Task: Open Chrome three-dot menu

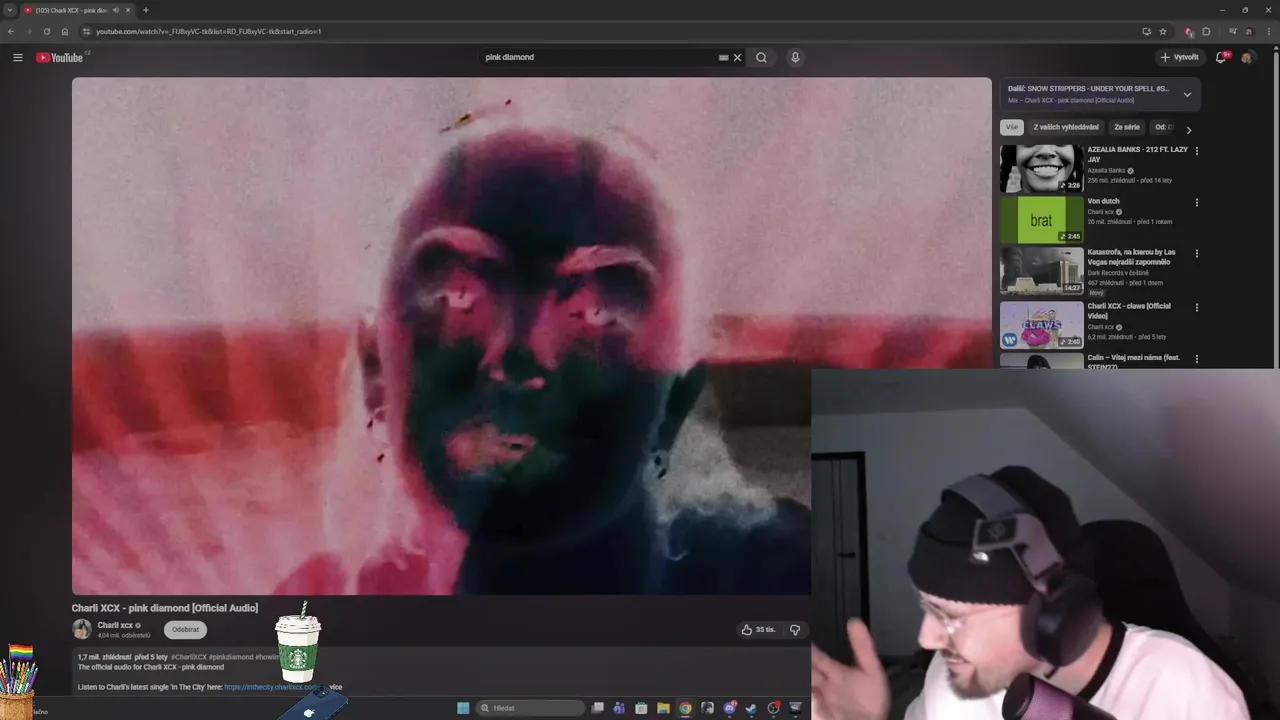Action: pos(1269,31)
